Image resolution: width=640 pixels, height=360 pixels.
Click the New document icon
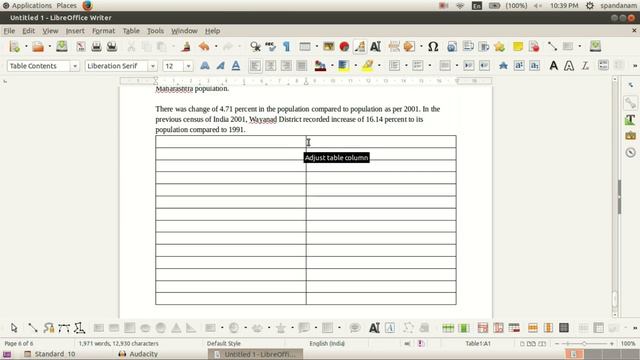pyautogui.click(x=14, y=47)
